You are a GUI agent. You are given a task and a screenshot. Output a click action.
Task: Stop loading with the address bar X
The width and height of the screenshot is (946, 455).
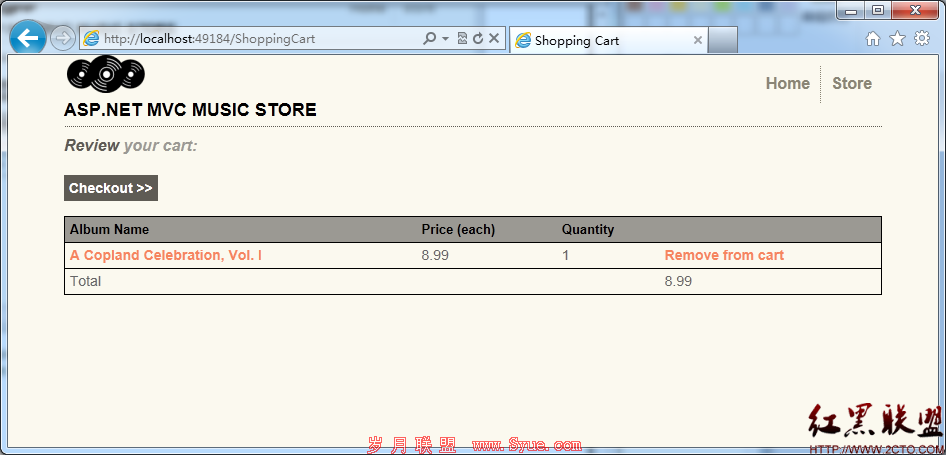pyautogui.click(x=494, y=39)
